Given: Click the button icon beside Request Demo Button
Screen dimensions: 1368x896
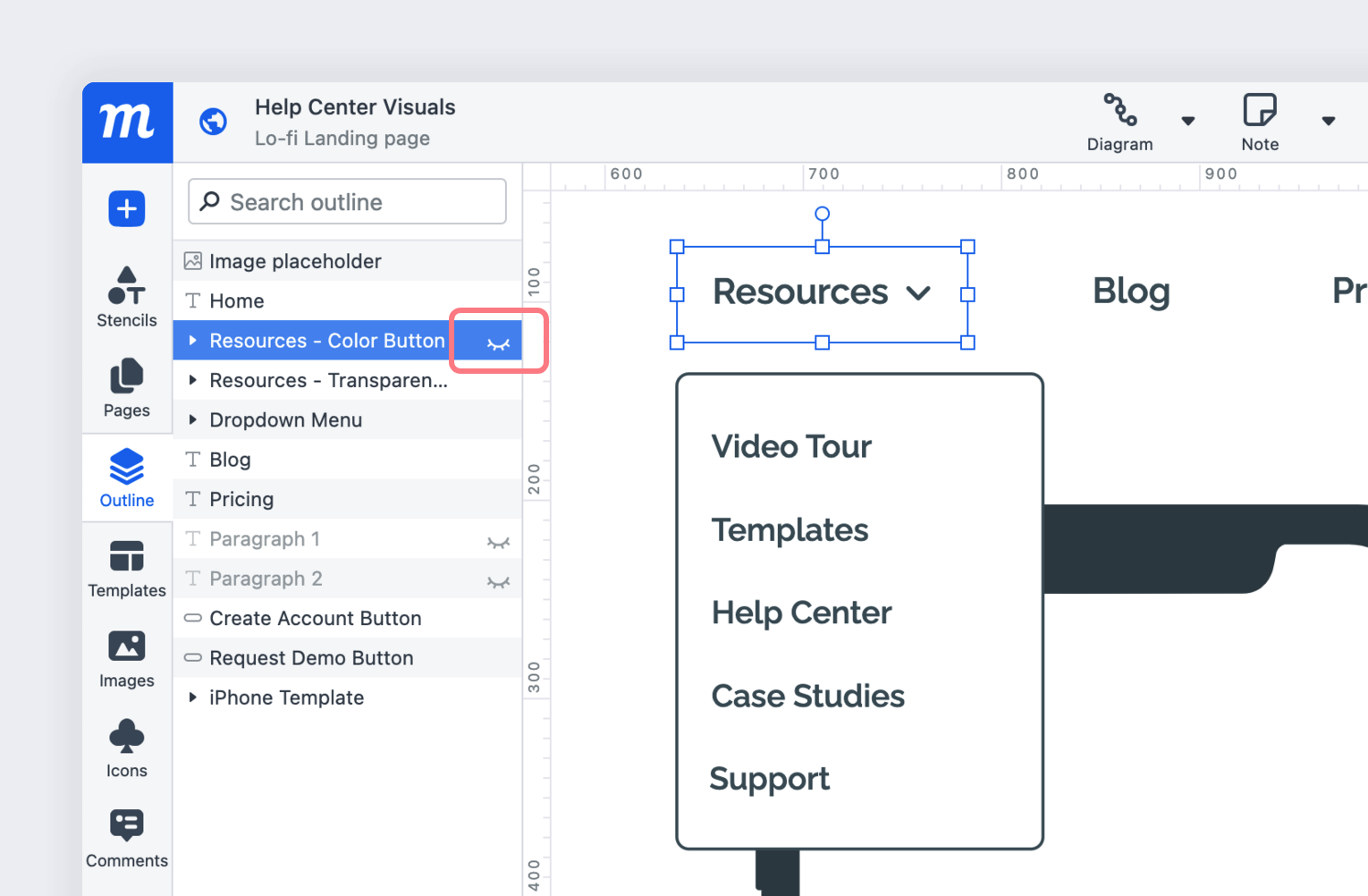Looking at the screenshot, I should (192, 658).
